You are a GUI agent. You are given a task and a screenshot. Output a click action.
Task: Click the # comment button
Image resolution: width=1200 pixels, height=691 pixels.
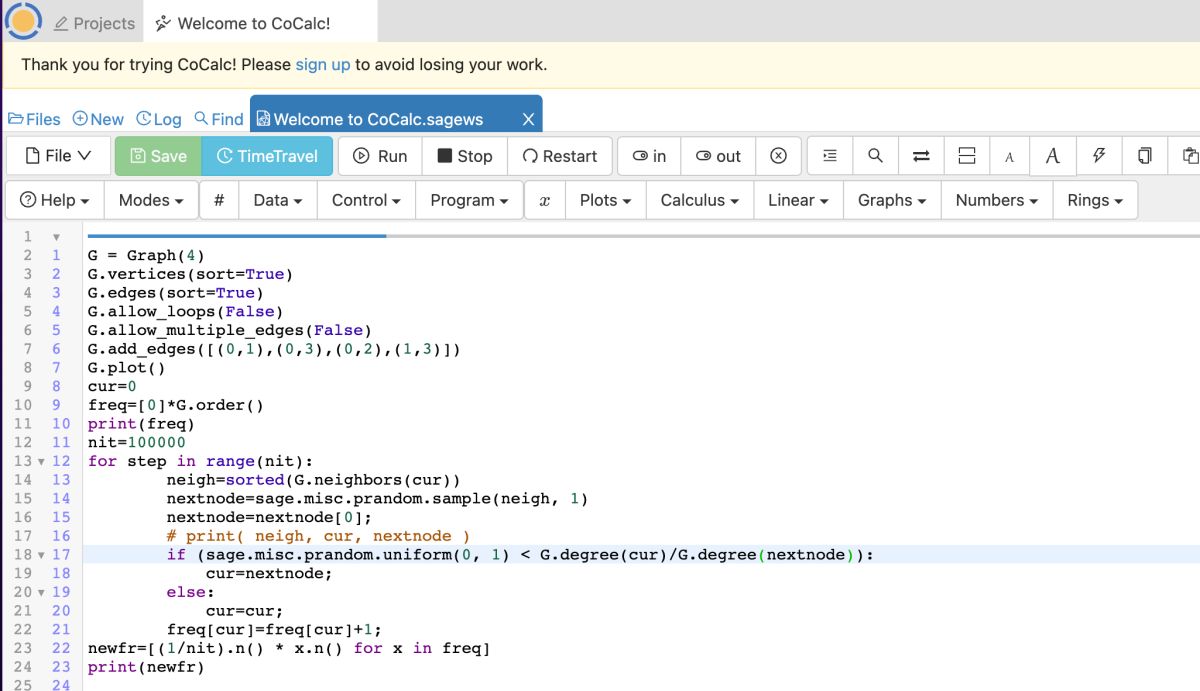(219, 200)
